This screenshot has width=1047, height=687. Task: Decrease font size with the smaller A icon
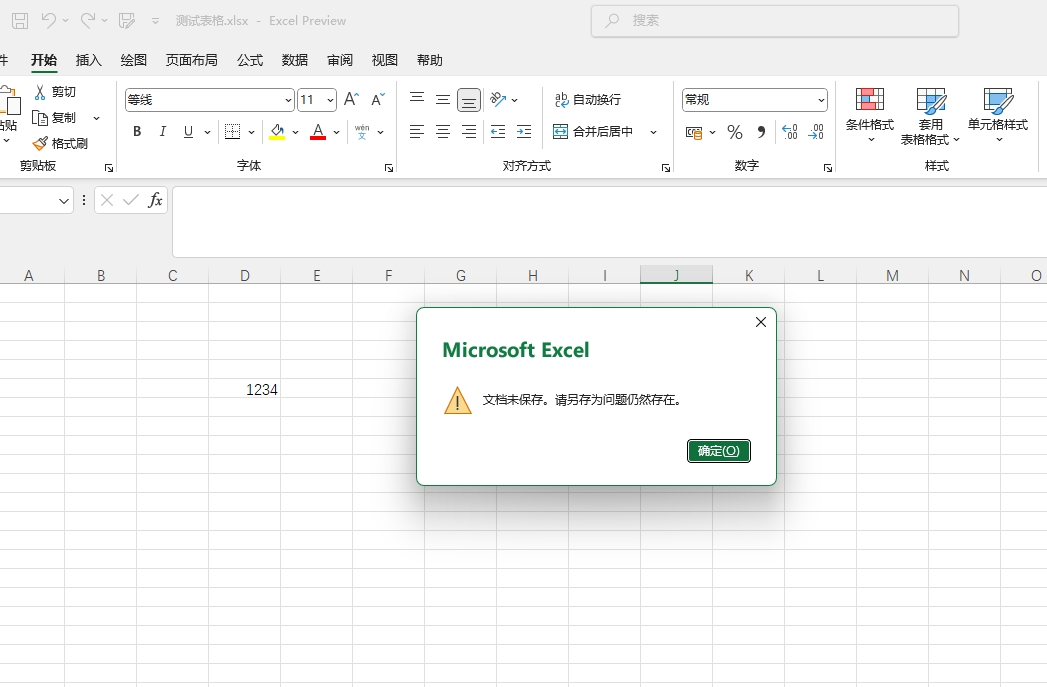378,99
